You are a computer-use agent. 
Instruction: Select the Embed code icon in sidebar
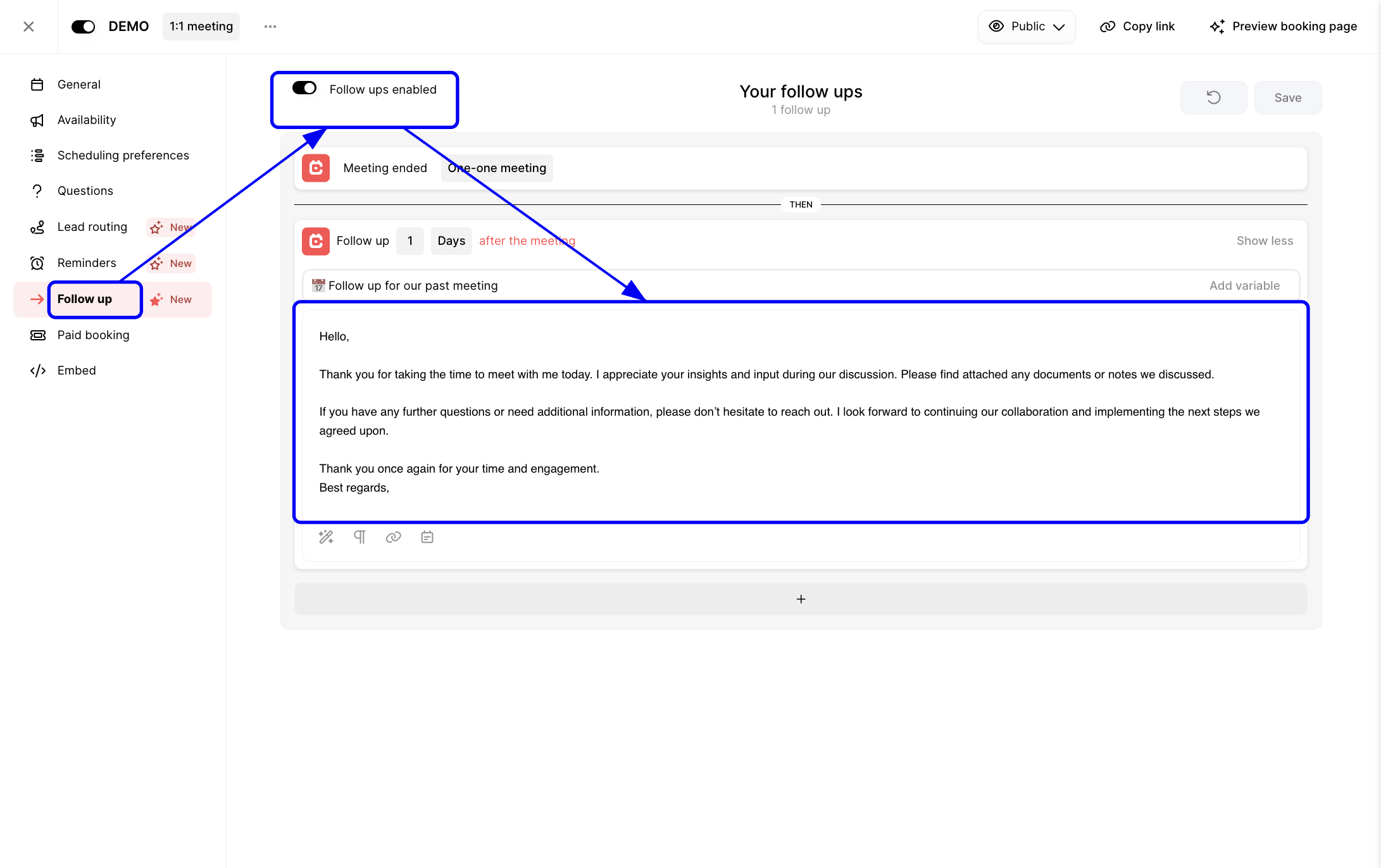coord(37,371)
